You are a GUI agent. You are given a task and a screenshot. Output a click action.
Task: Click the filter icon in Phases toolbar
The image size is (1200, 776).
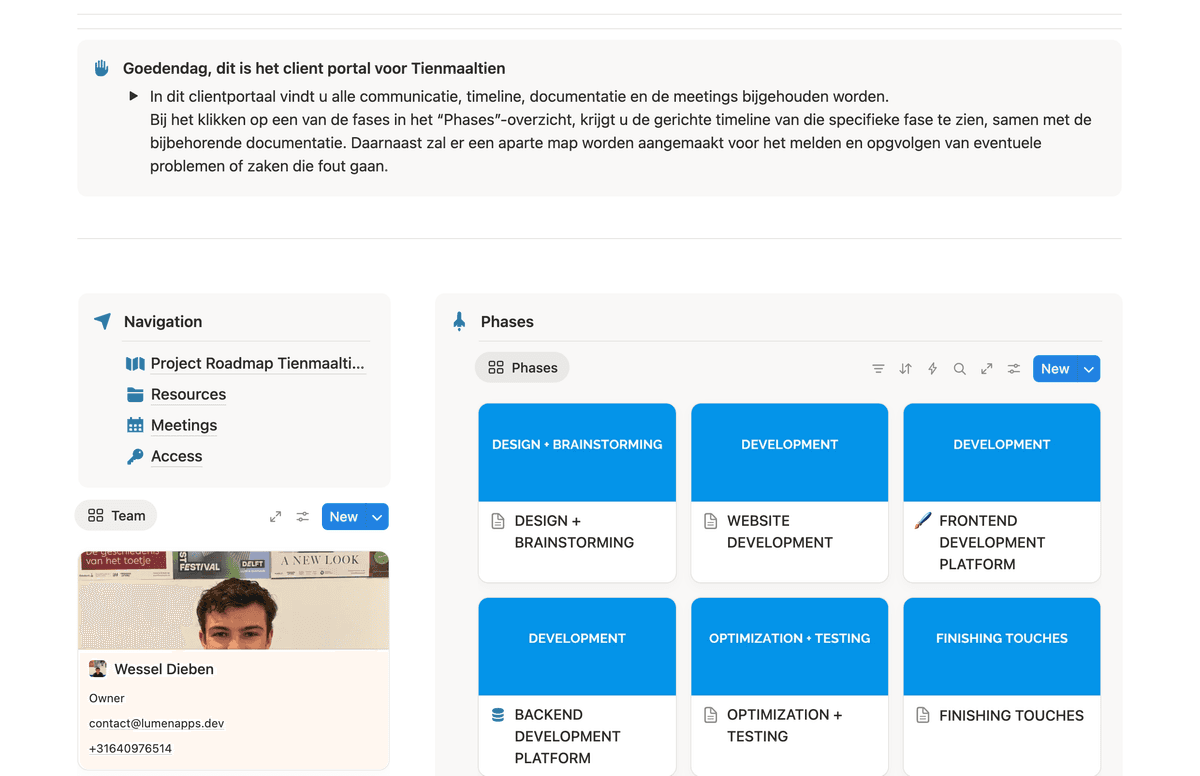[878, 369]
